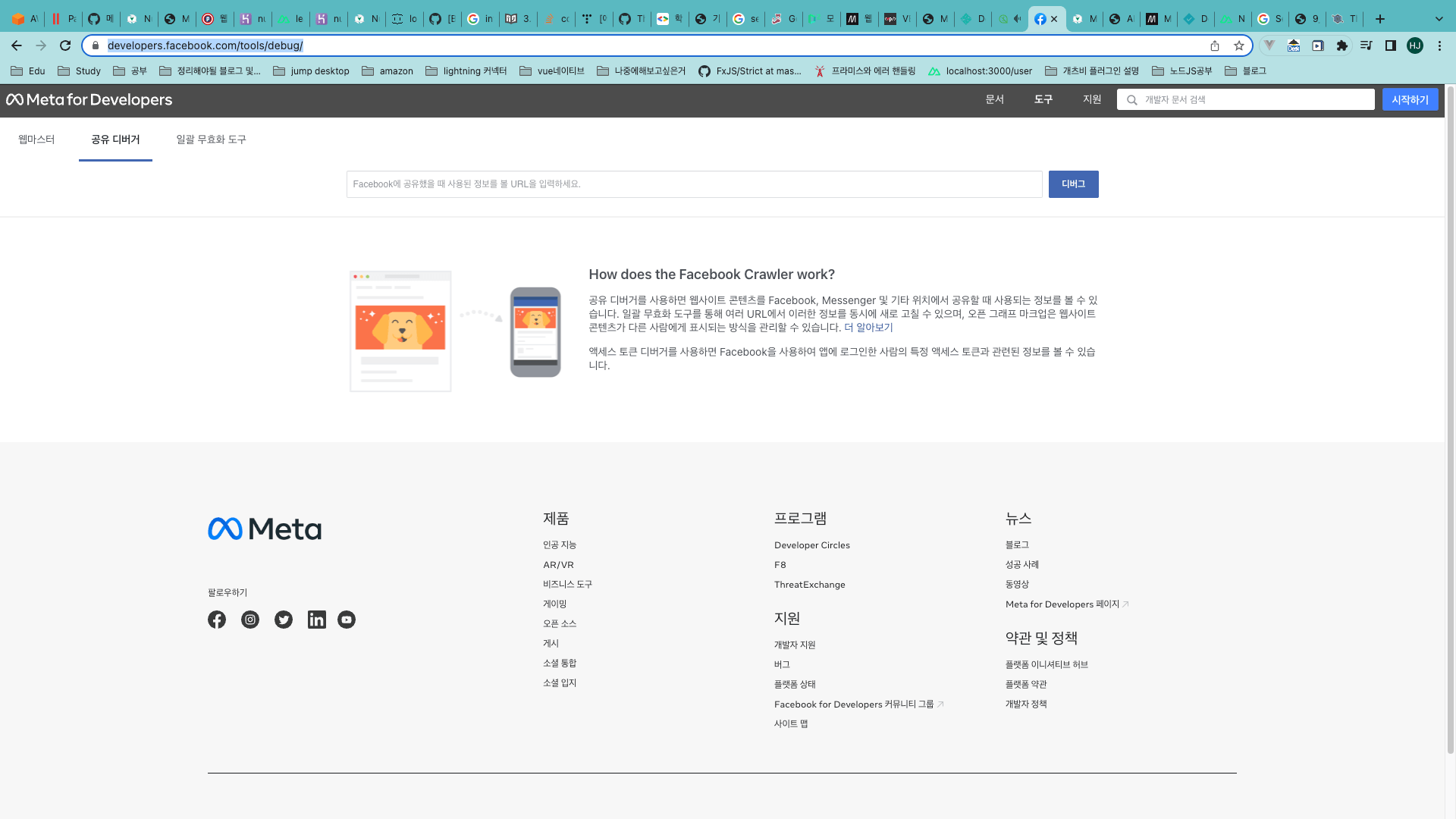Open the 문서 menu in header
The height and width of the screenshot is (819, 1456).
pos(995,99)
